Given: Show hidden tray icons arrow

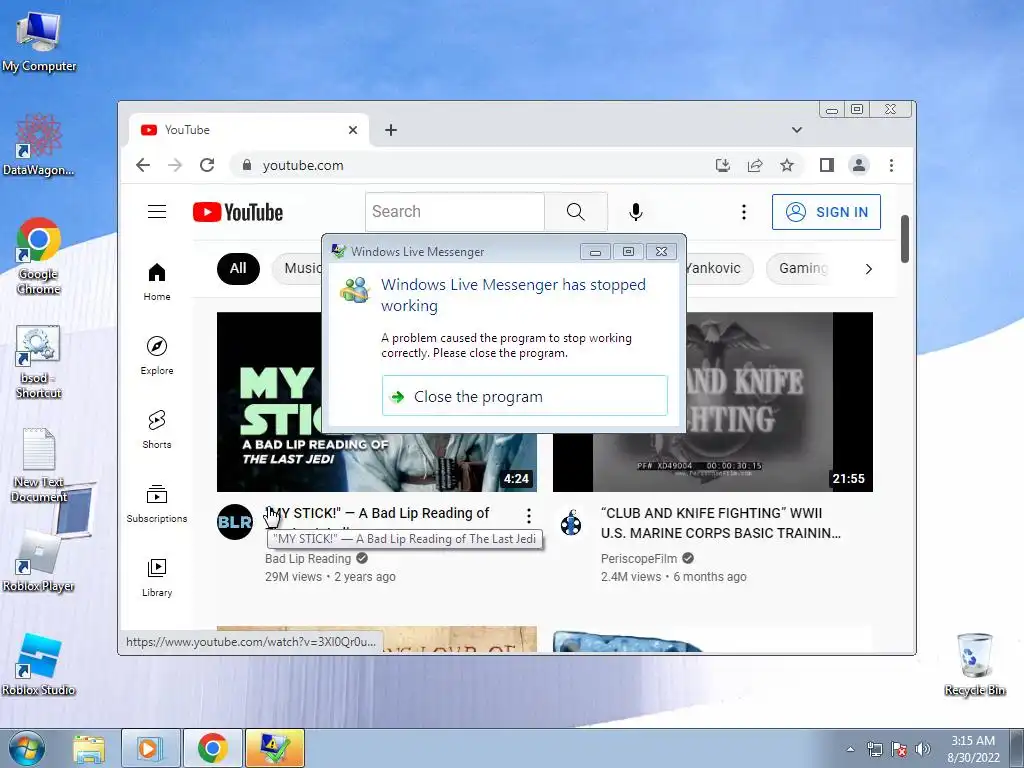Looking at the screenshot, I should [x=850, y=749].
